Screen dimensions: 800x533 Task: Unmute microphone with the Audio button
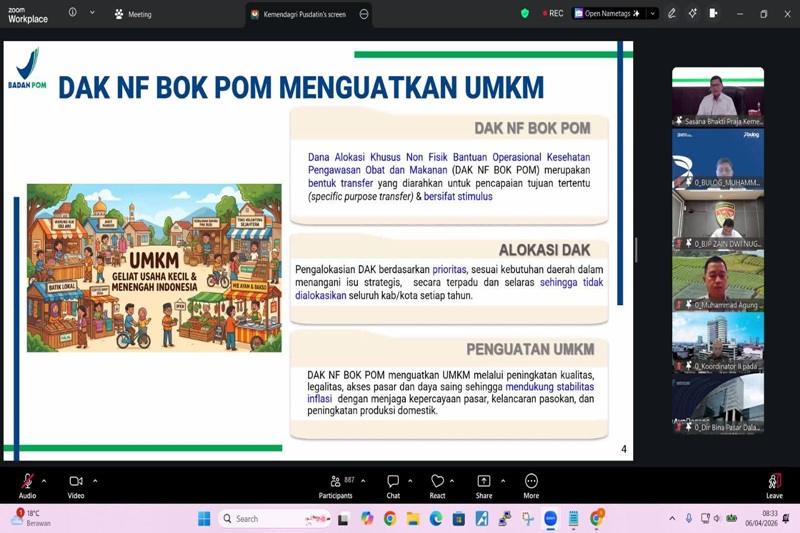pyautogui.click(x=27, y=484)
